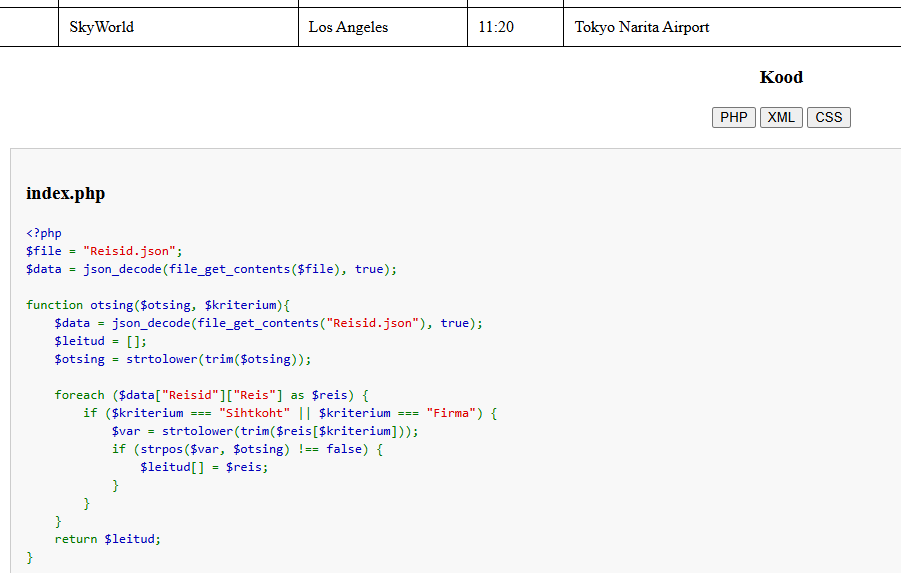
Task: Click the opening <?php tag
Action: pyautogui.click(x=44, y=233)
